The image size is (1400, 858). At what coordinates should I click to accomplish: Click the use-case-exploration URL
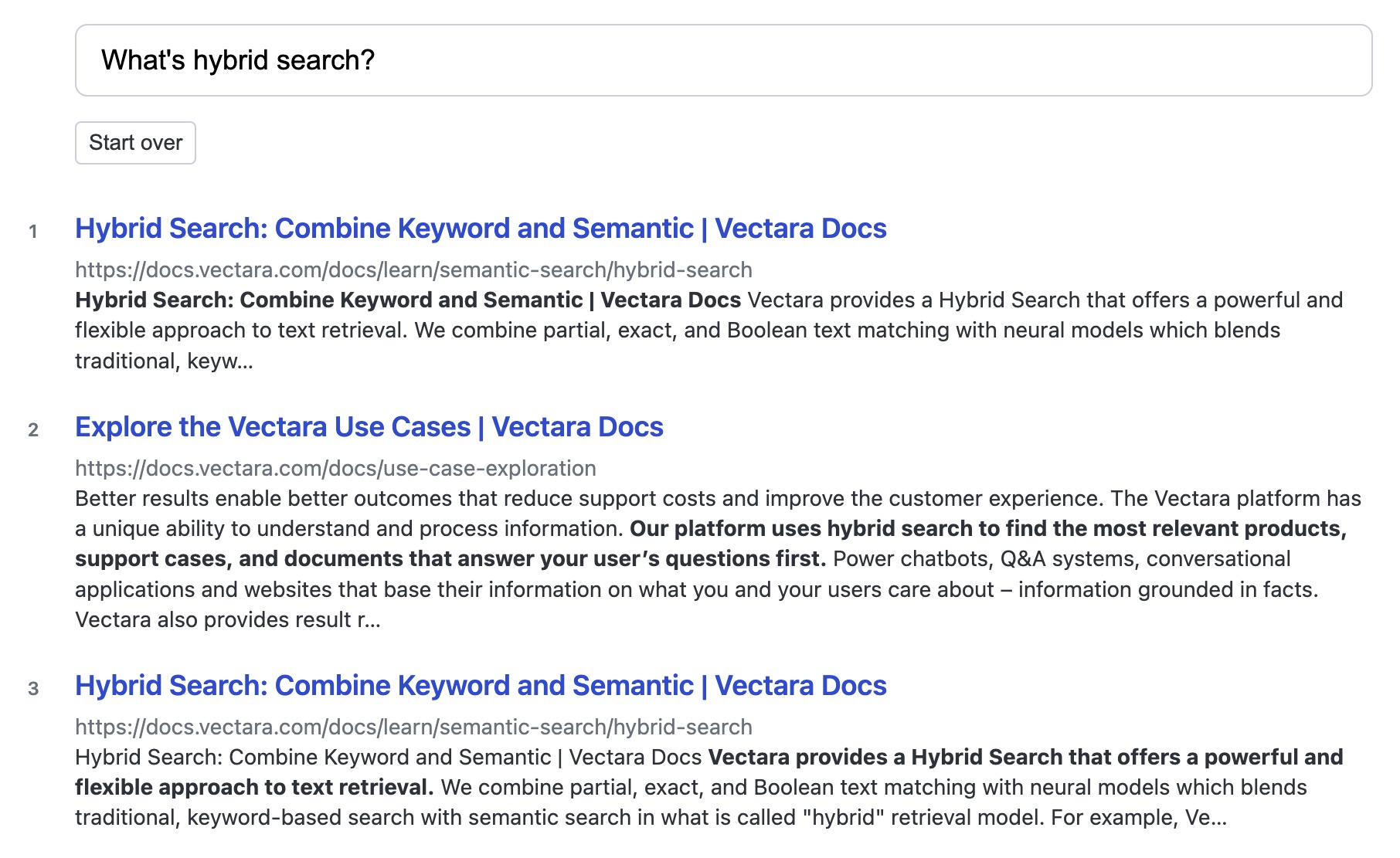[335, 468]
